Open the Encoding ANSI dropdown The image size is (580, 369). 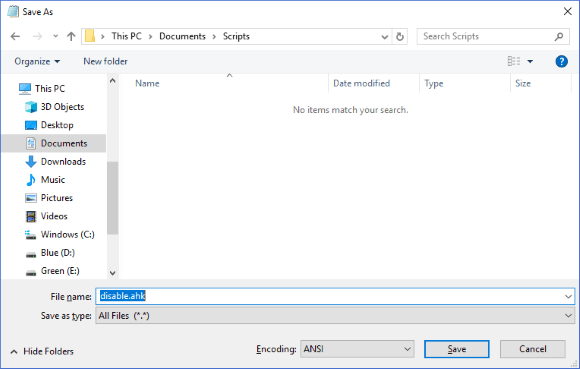[x=357, y=349]
